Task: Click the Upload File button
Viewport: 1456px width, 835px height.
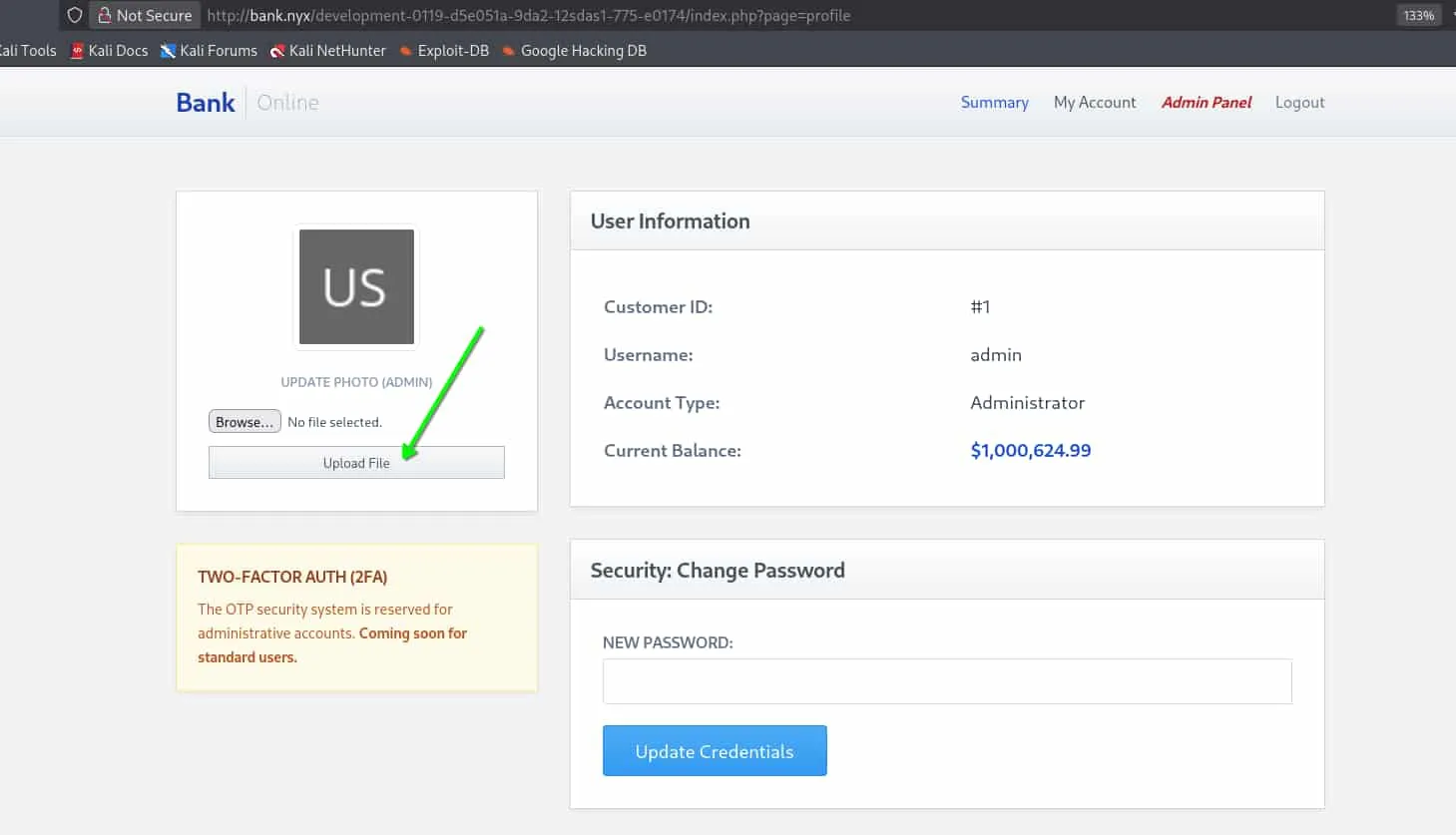Action: click(x=356, y=463)
